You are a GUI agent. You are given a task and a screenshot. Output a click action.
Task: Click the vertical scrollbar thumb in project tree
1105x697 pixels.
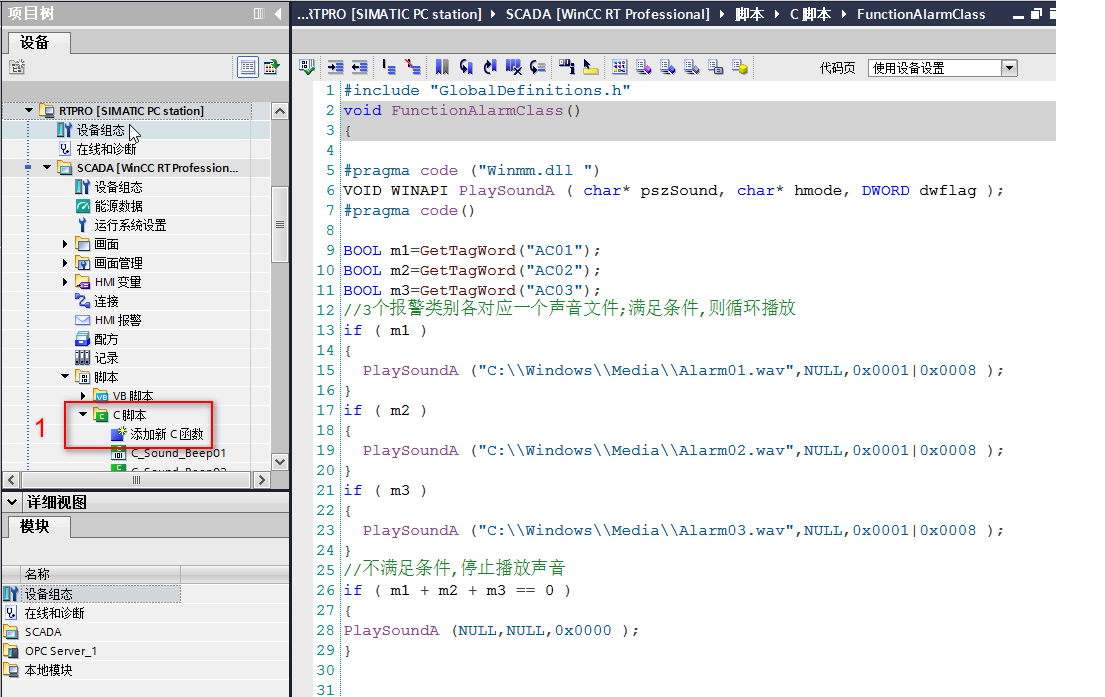coord(280,224)
